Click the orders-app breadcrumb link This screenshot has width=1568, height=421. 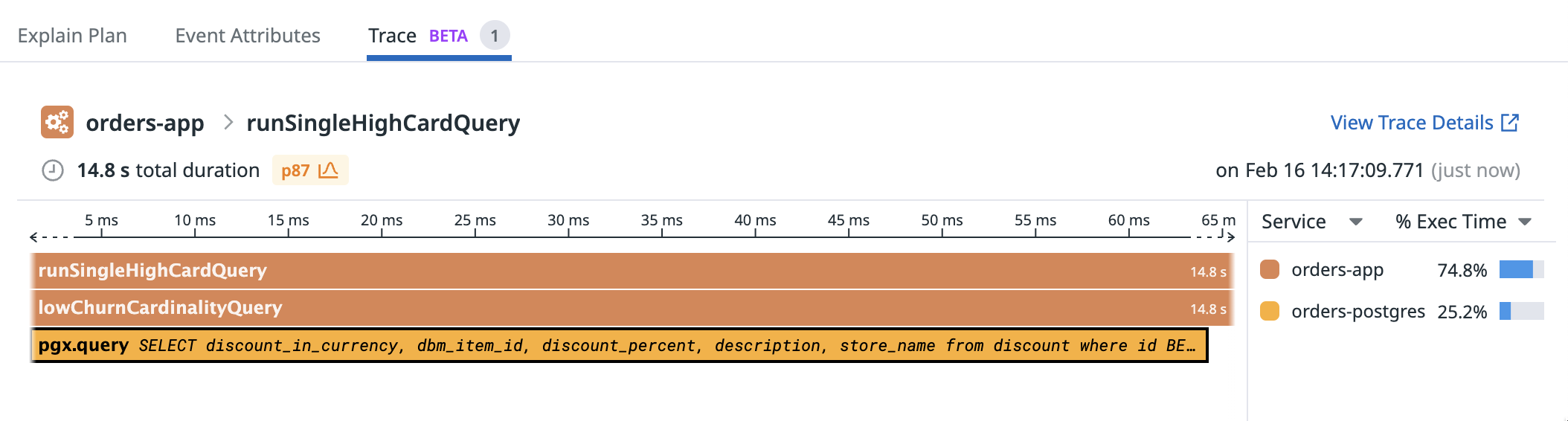coord(145,123)
